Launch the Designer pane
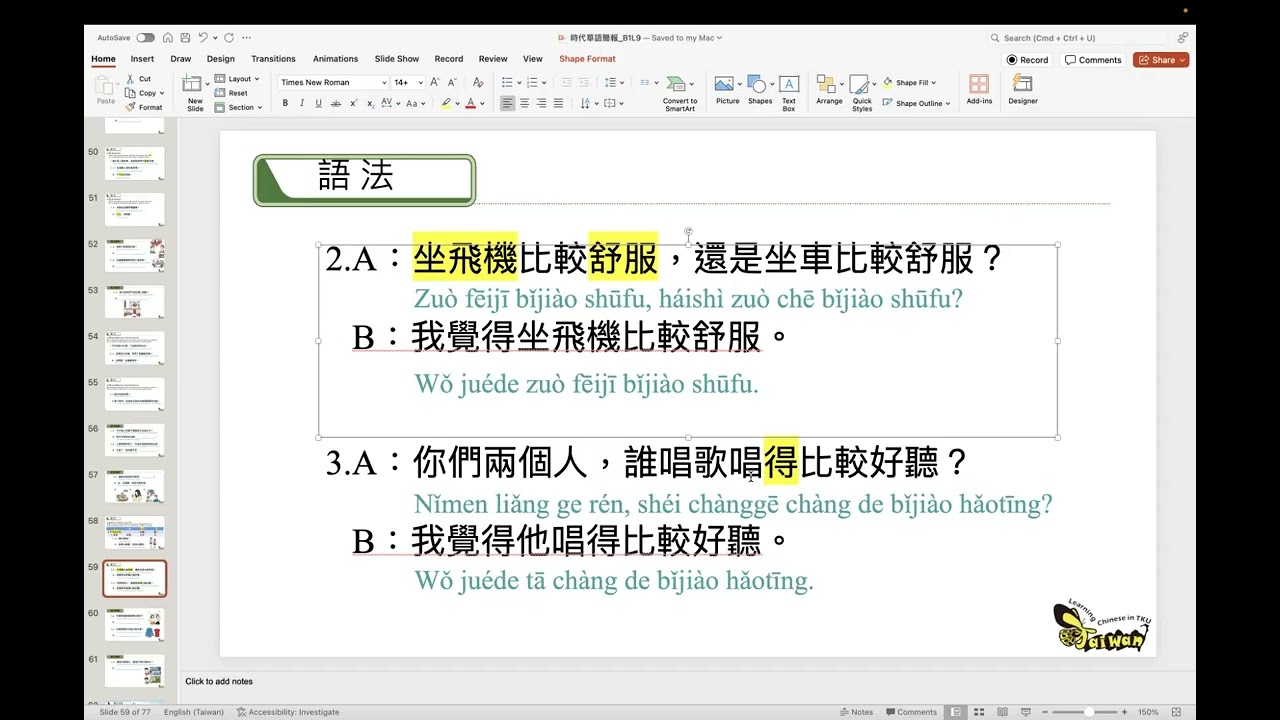Screen dimensions: 1280x720 pos(1023,90)
